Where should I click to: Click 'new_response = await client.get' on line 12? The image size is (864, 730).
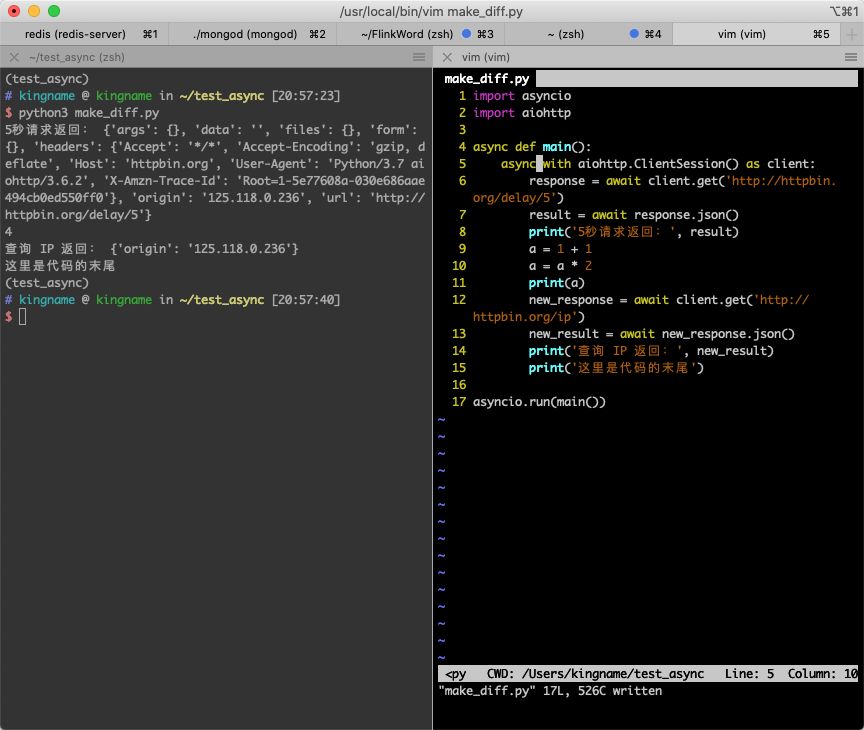point(639,300)
